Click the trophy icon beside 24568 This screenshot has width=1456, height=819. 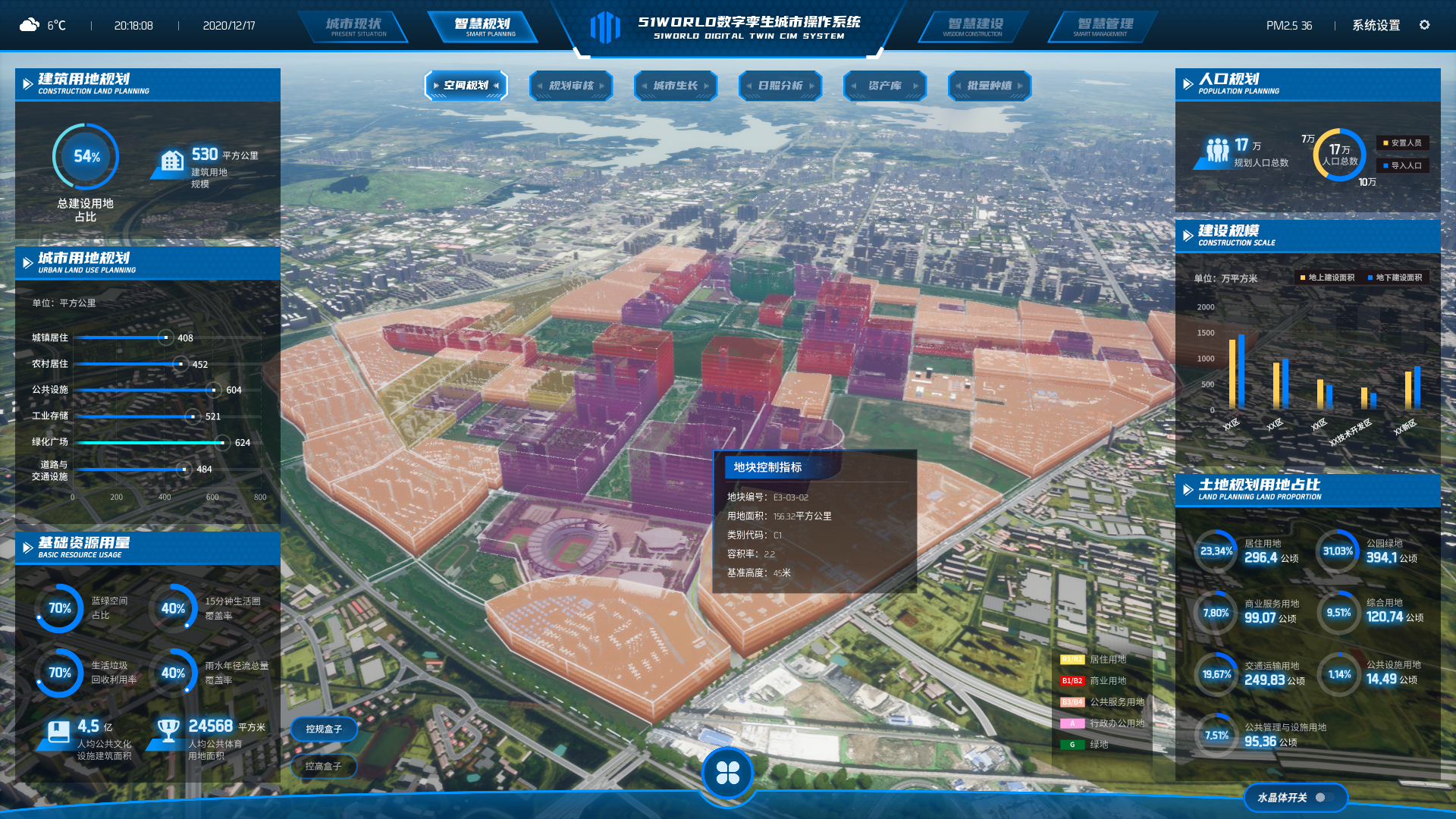click(x=168, y=730)
